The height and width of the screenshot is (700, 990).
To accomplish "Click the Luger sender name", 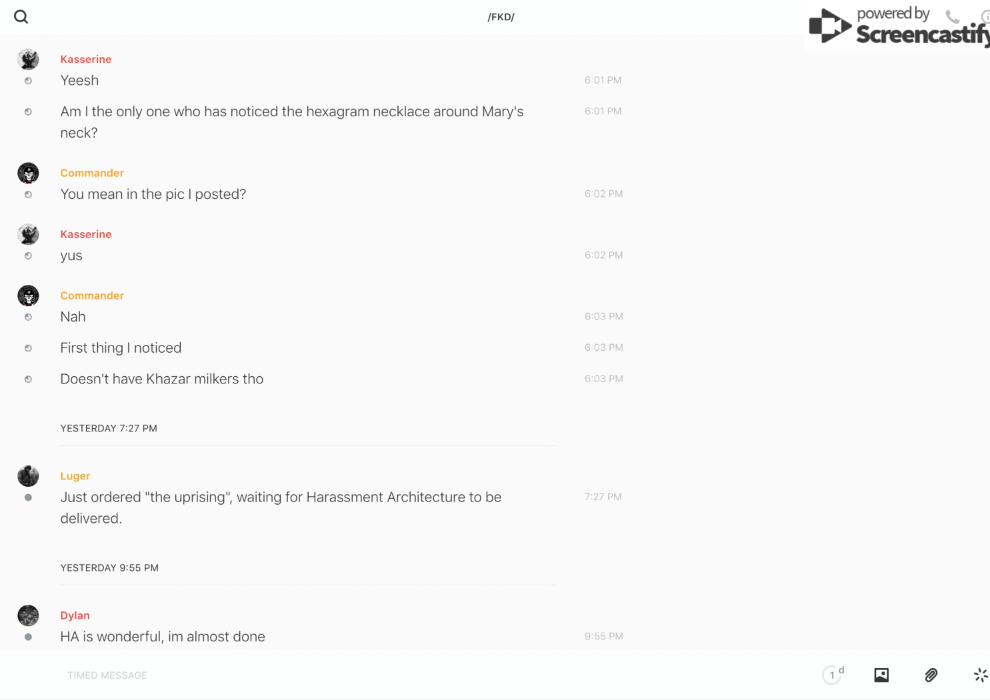I will pos(75,476).
